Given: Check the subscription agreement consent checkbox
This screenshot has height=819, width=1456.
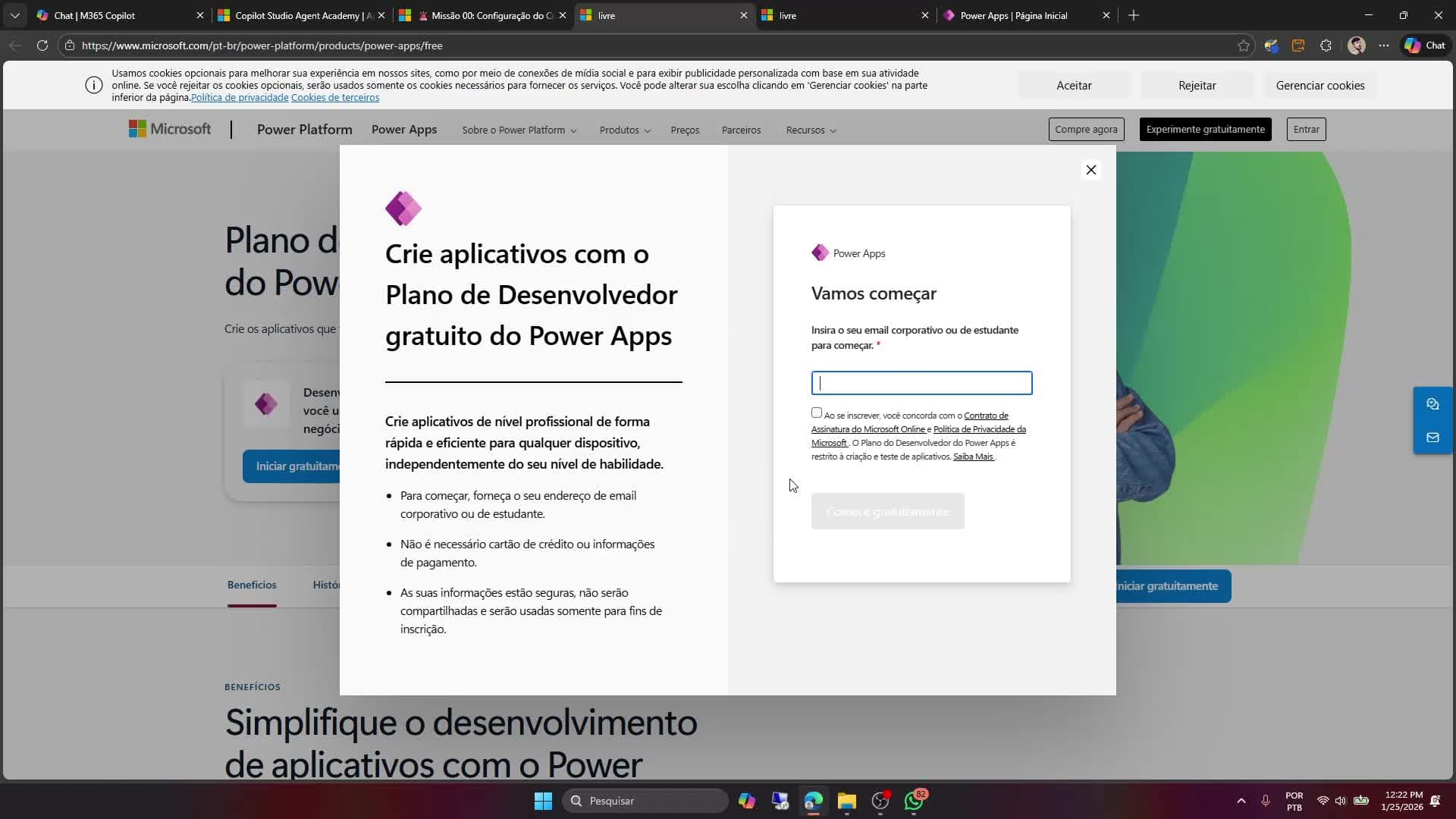Looking at the screenshot, I should (x=816, y=412).
